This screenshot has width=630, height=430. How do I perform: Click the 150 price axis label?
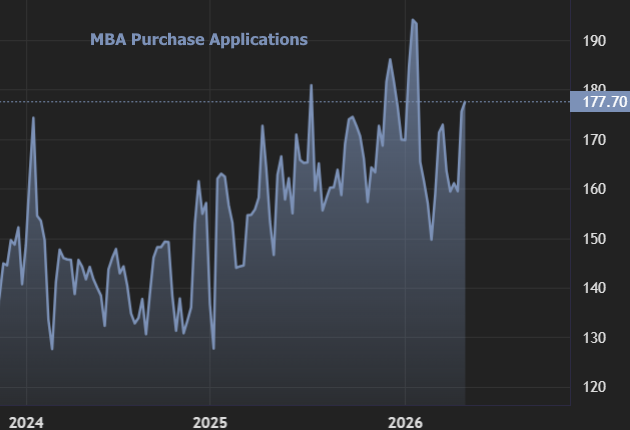594,239
